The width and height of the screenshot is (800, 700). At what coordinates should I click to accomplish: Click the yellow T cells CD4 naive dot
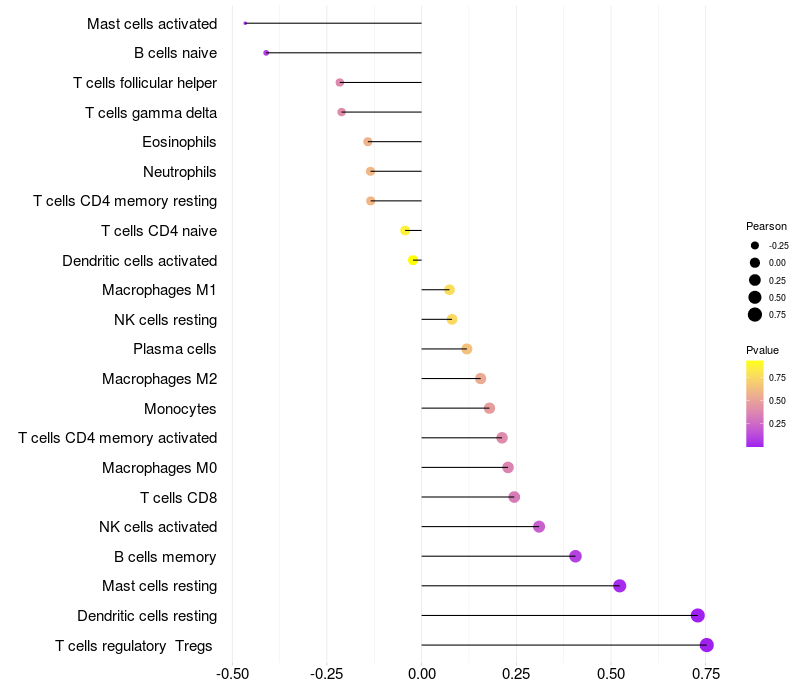pos(405,230)
